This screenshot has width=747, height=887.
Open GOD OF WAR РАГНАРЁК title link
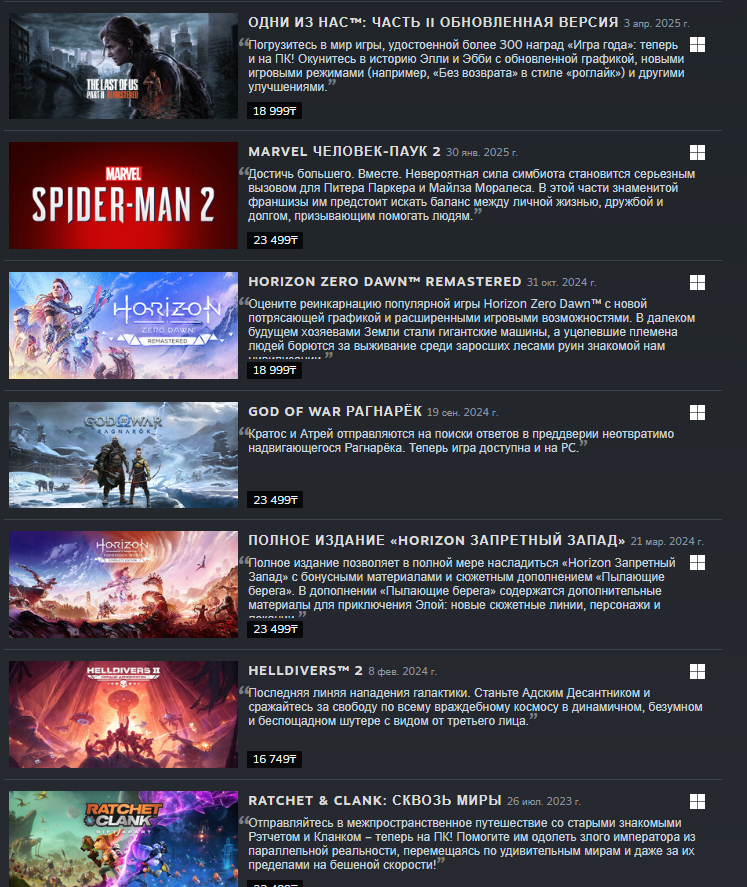(x=335, y=411)
